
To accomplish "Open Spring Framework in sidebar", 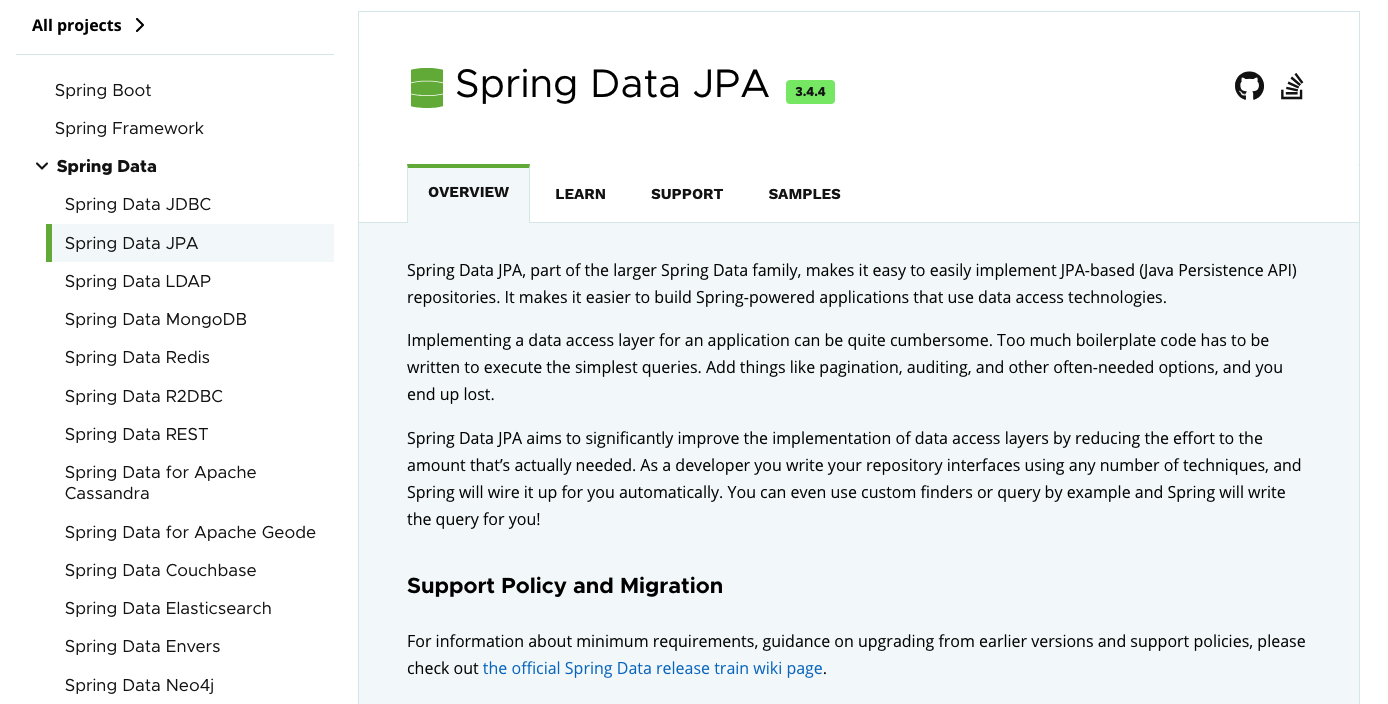I will pos(129,128).
